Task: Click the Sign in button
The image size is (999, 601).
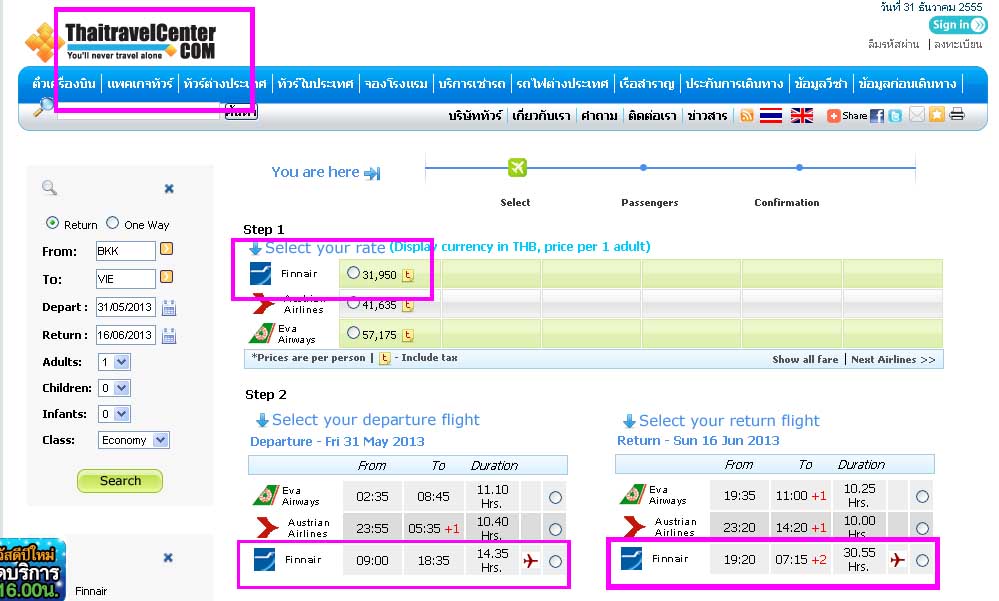Action: point(958,25)
